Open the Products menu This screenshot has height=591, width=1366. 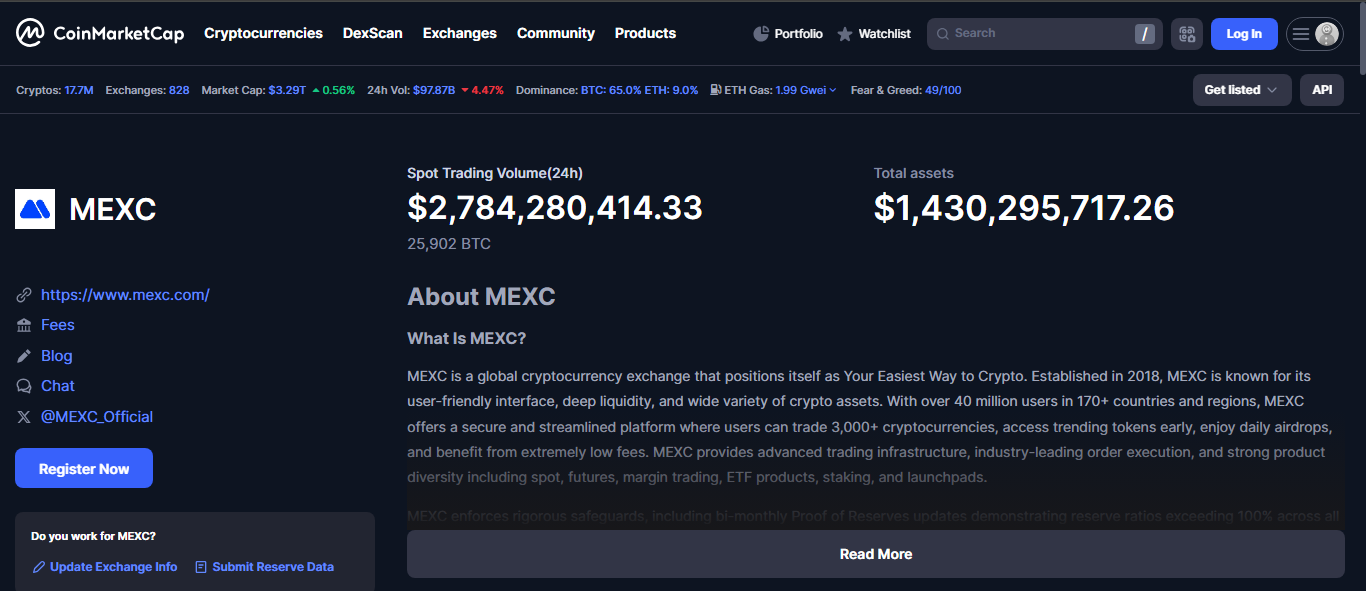tap(645, 33)
